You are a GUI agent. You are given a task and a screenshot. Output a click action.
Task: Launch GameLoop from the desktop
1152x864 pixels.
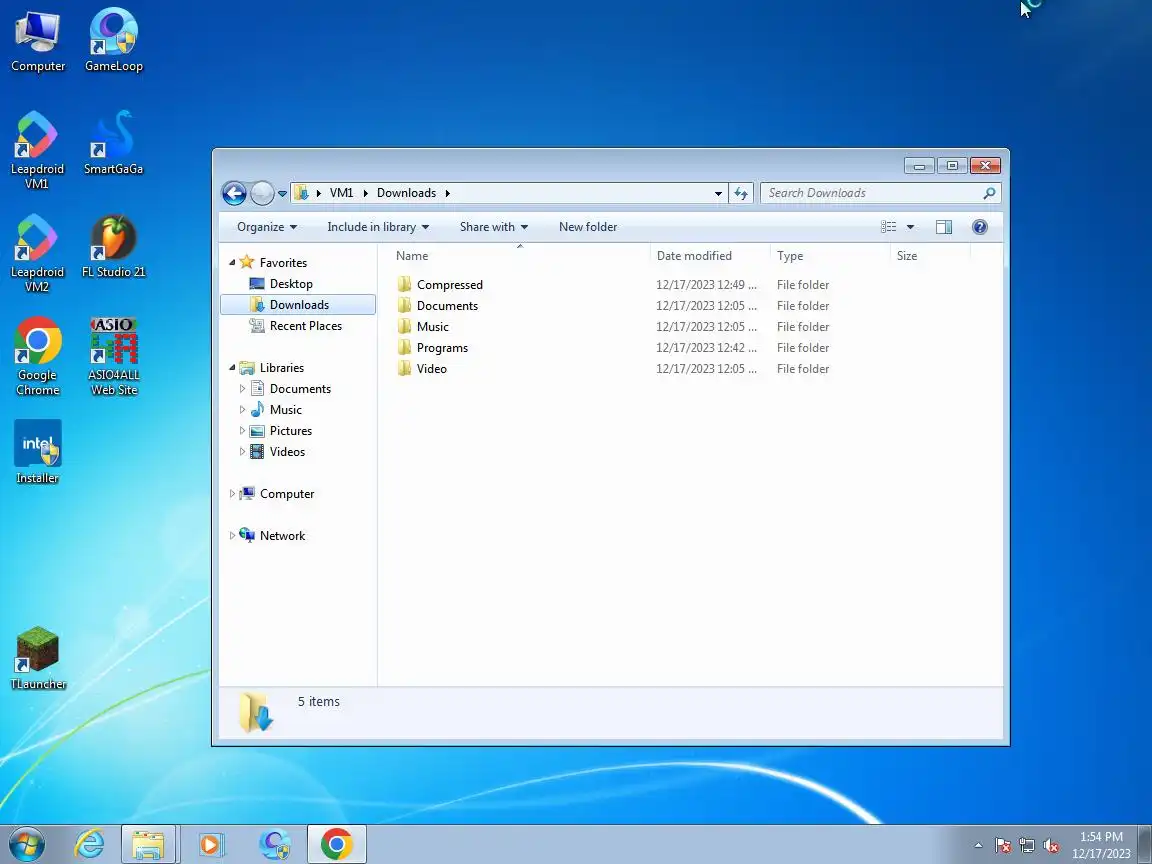tap(113, 42)
